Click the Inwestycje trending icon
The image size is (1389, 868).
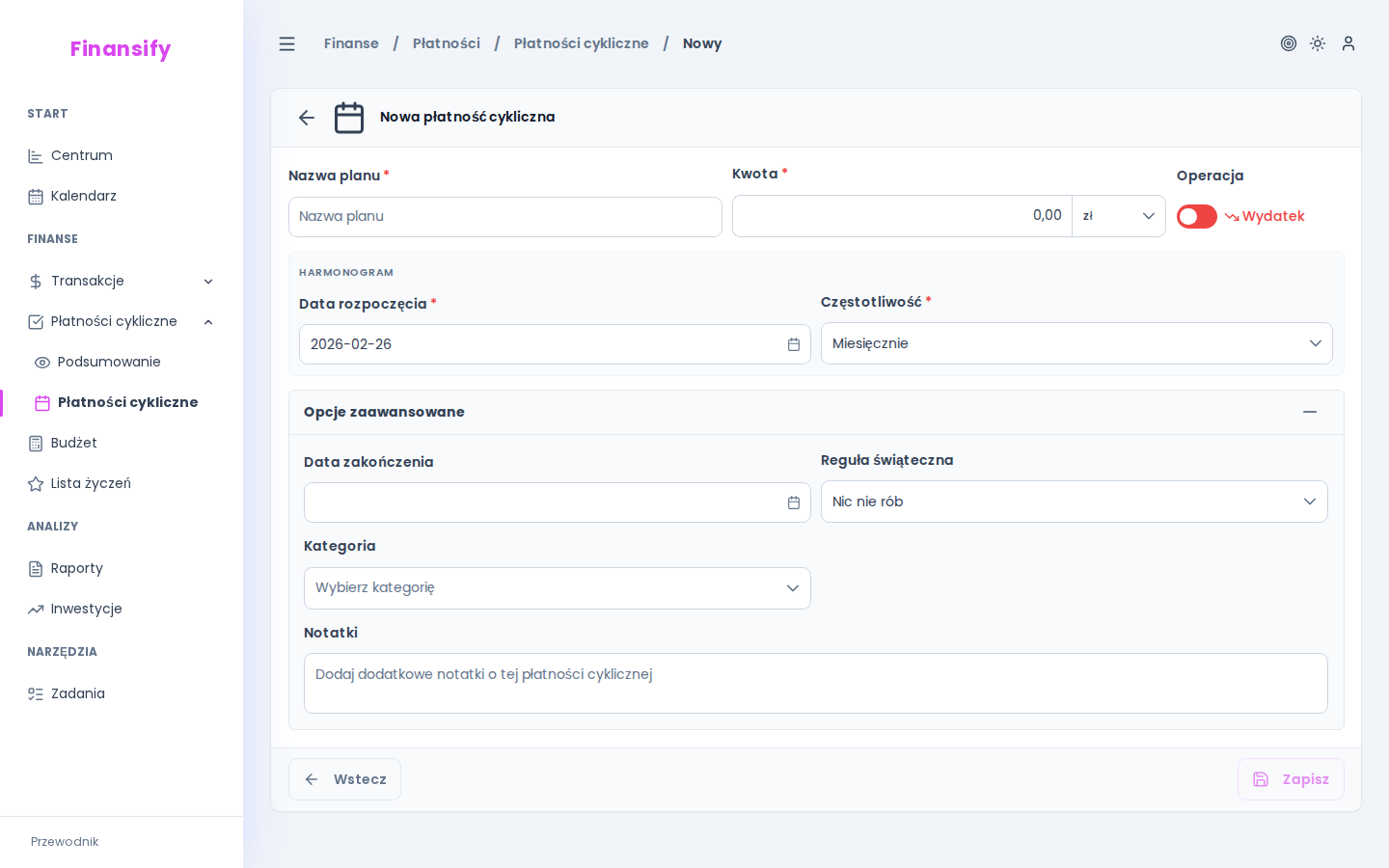tap(36, 609)
